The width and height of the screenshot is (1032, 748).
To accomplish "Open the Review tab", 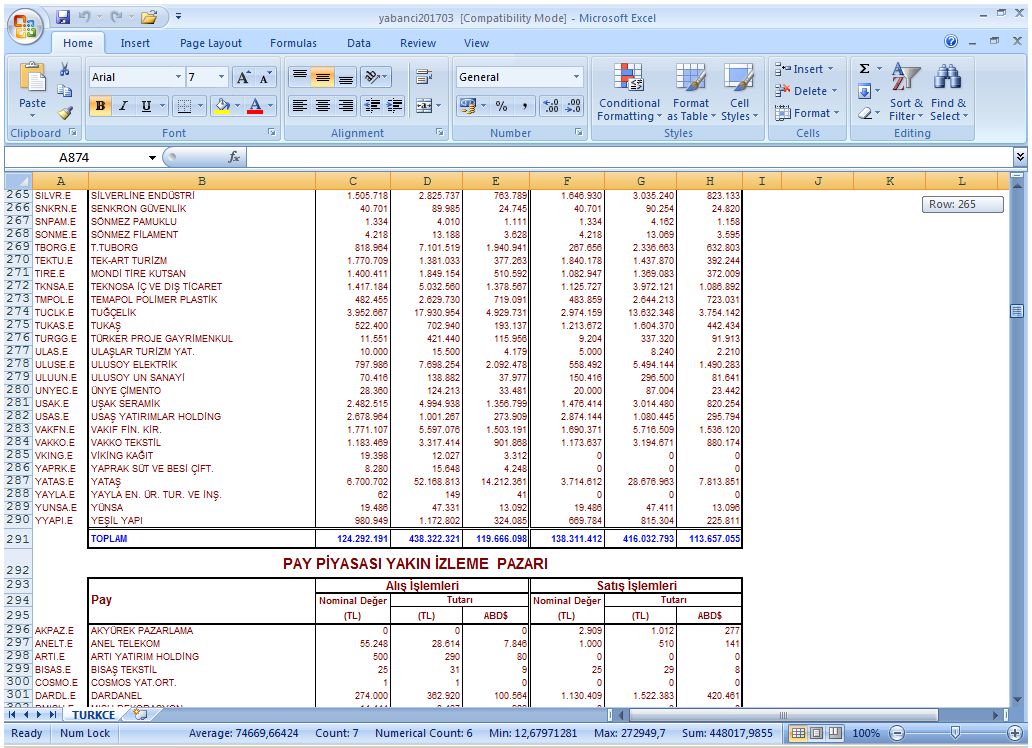I will click(x=418, y=43).
